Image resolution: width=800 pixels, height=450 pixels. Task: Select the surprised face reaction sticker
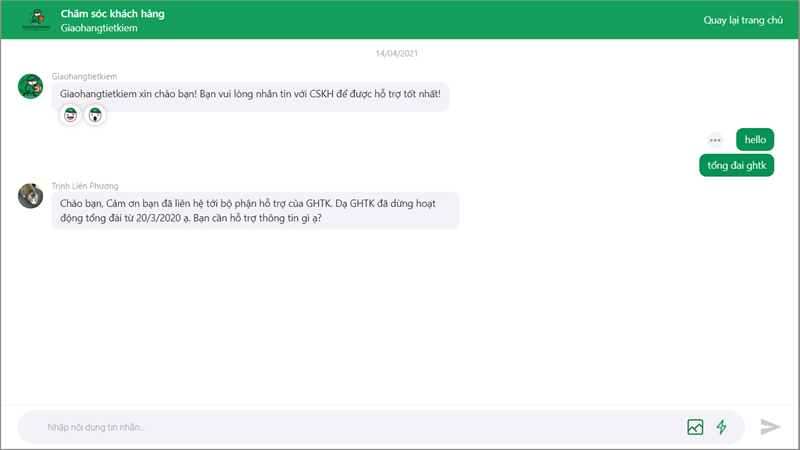coord(95,116)
